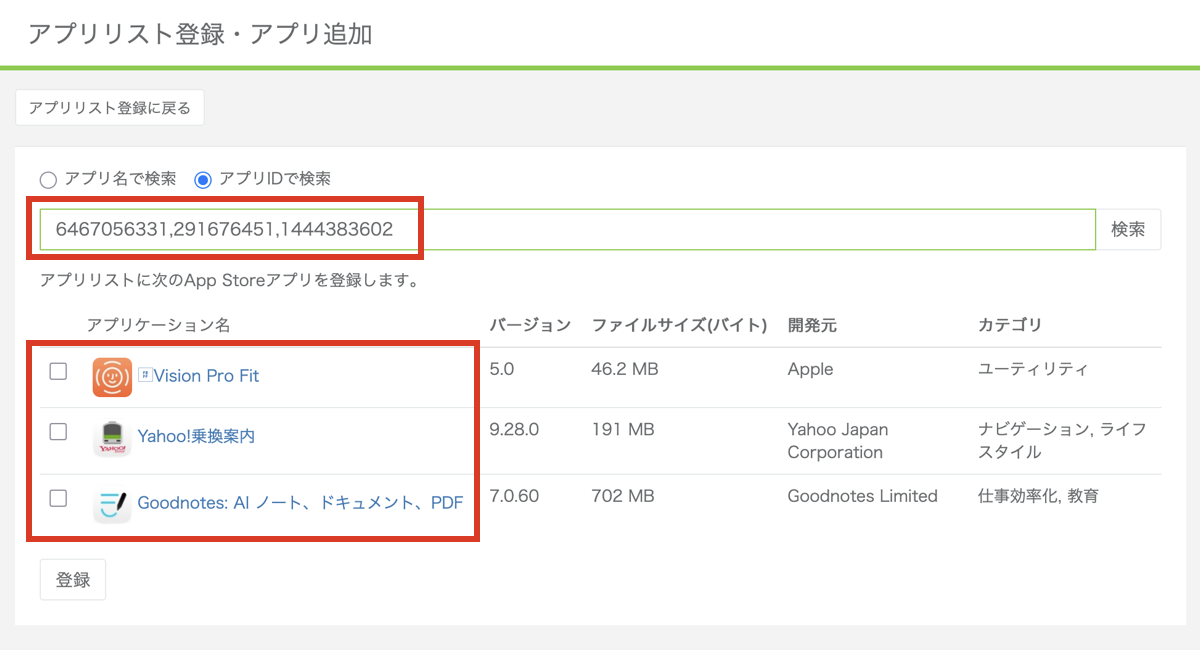Click the Apple developer cell
The image size is (1200, 650).
click(x=810, y=369)
